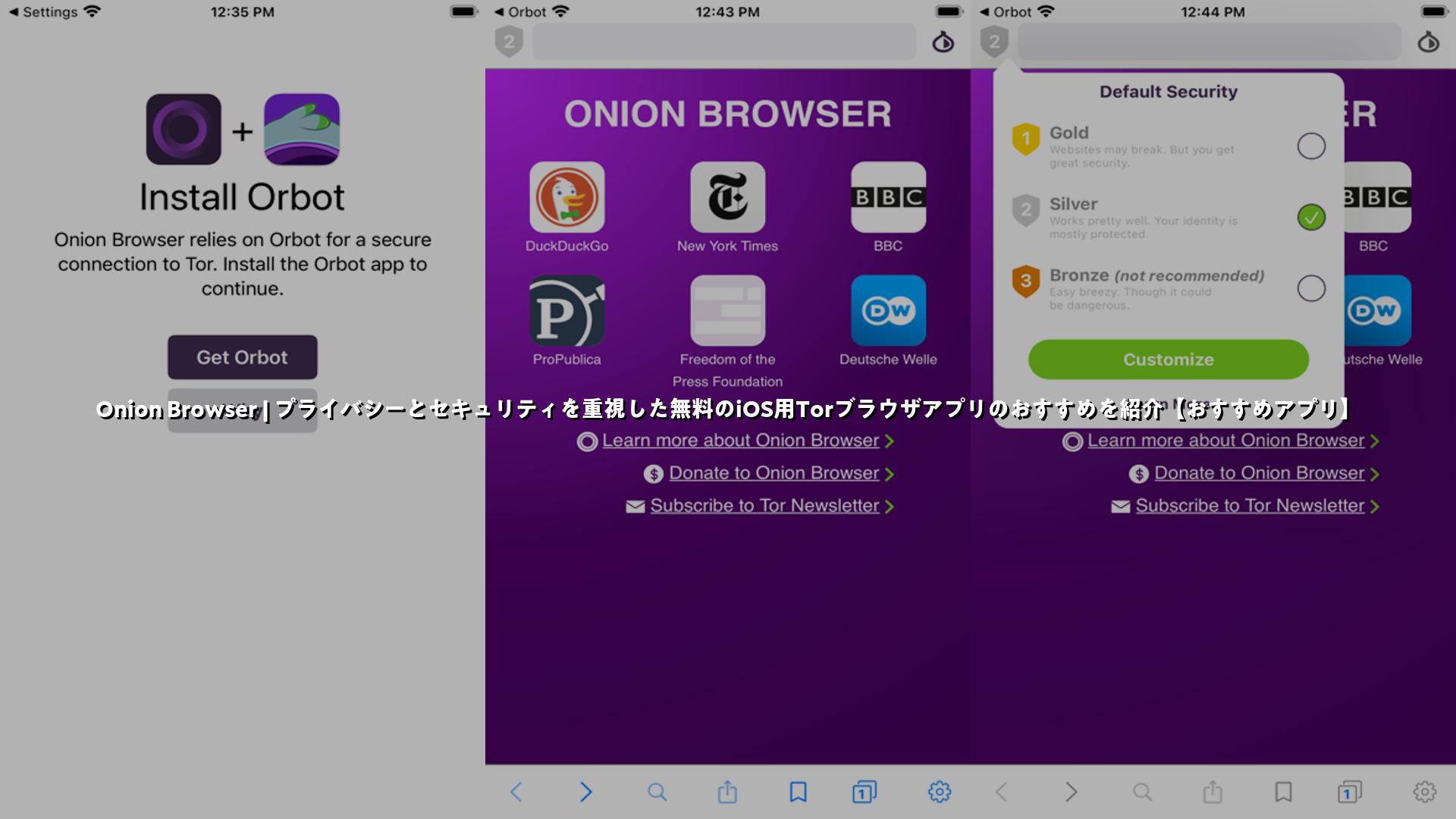Go back in right screen toolbar
Screen dimensions: 1456x819
click(x=1001, y=792)
